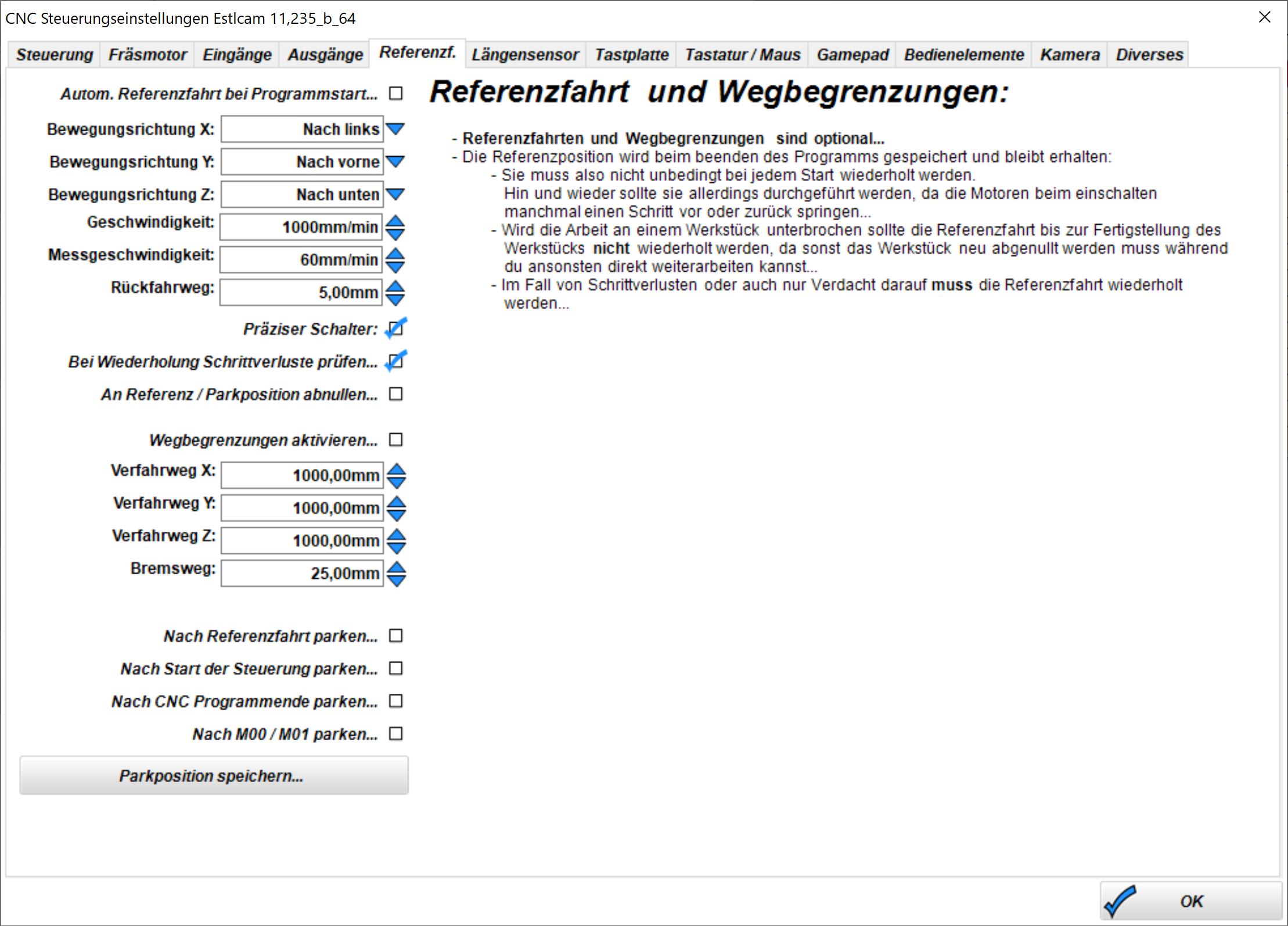Click the blue checkmark OK button
This screenshot has height=926, width=1288.
(x=1190, y=900)
